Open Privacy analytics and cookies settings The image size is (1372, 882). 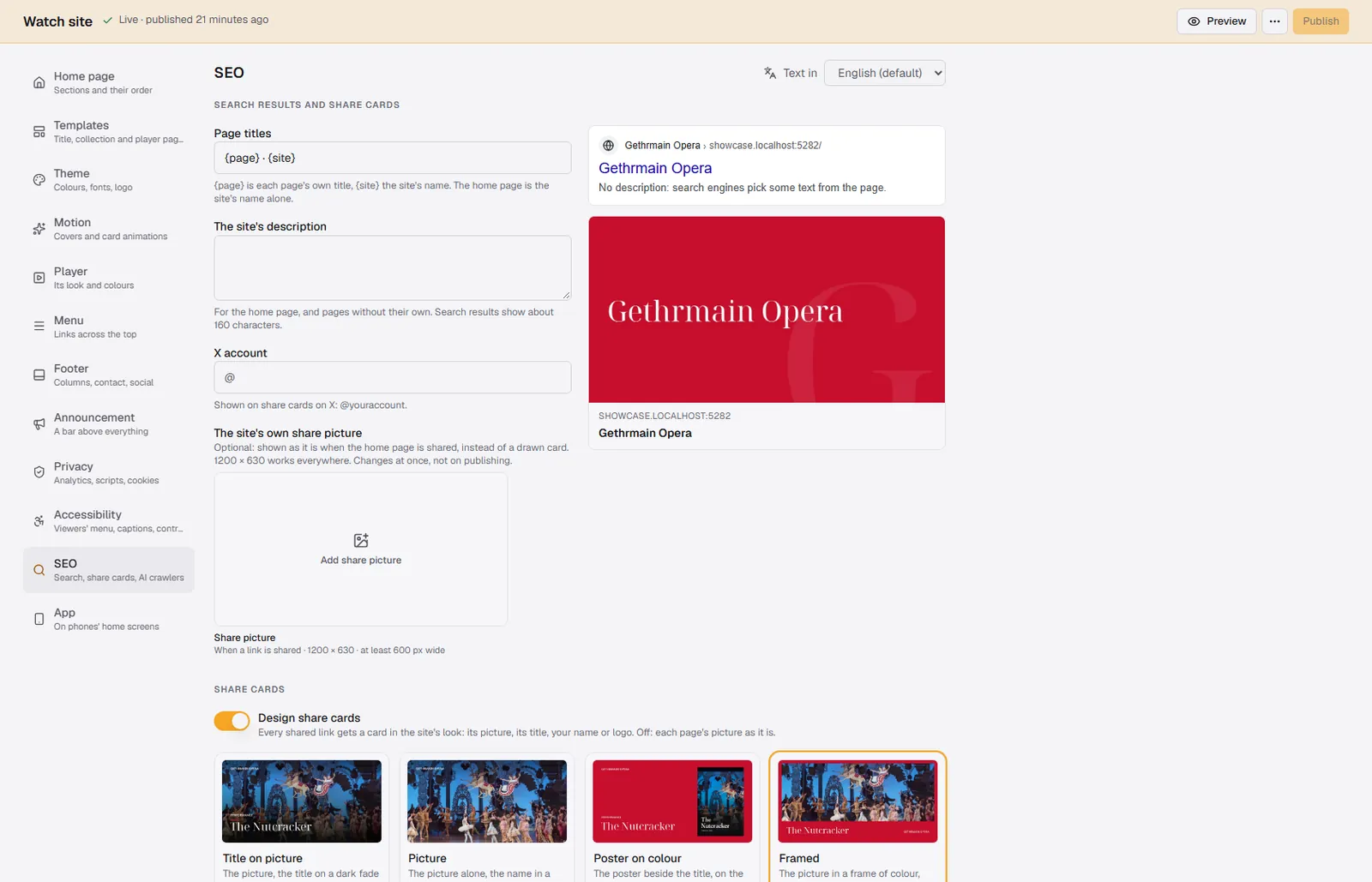coord(109,472)
